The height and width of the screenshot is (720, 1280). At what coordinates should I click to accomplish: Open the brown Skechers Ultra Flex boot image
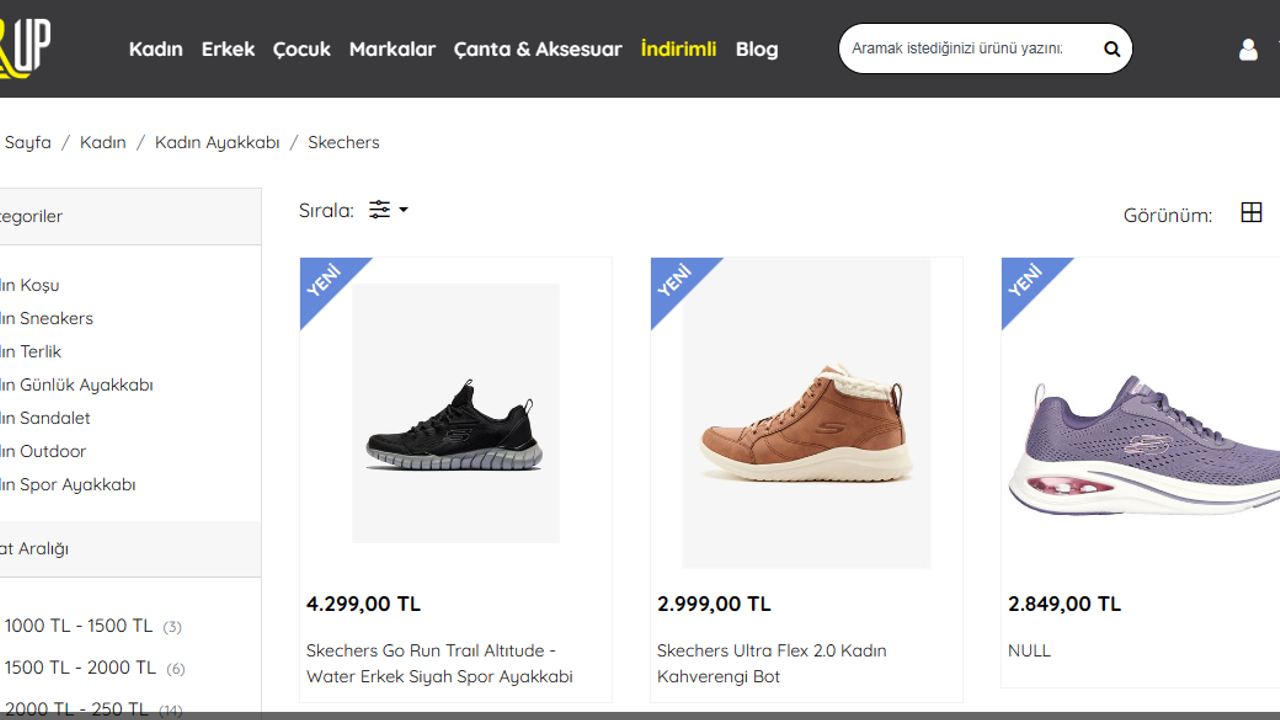click(806, 413)
